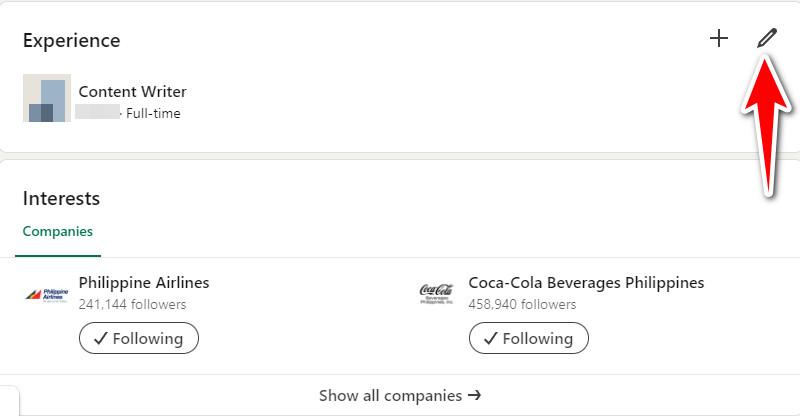800x416 pixels.
Task: Open the Content Writer position title
Action: [132, 92]
